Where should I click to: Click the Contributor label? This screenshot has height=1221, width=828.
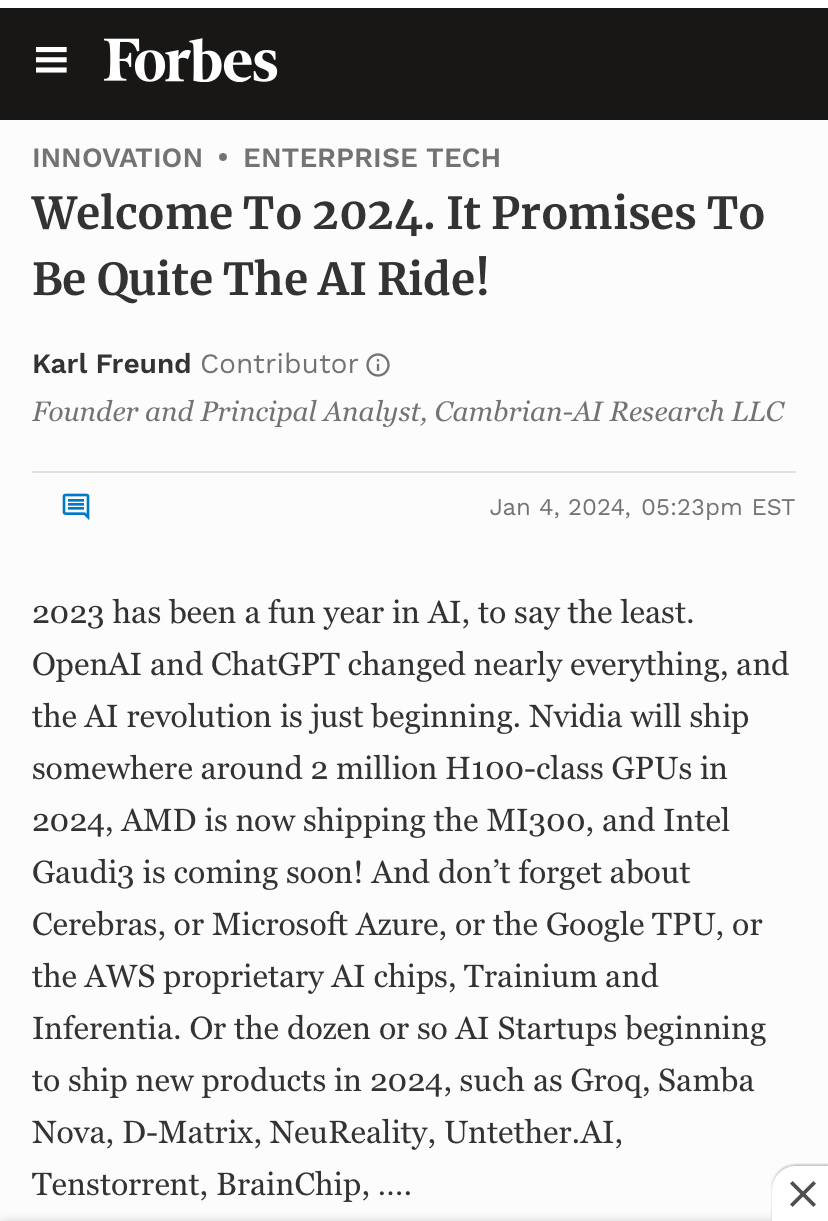coord(279,364)
